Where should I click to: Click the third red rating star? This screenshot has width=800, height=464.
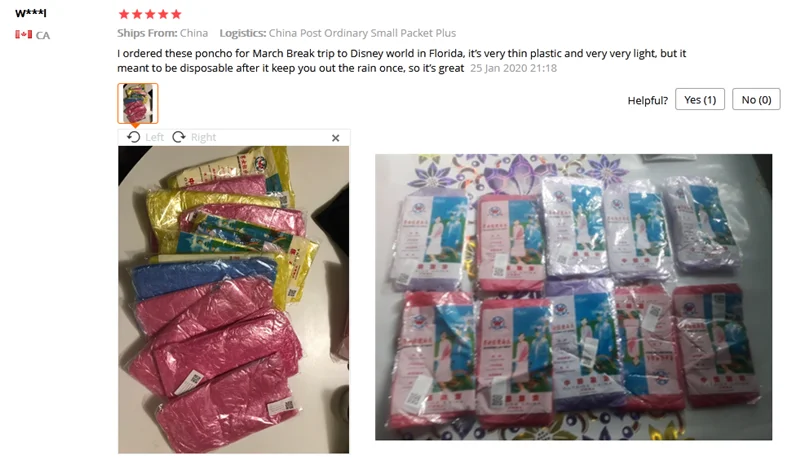[x=150, y=14]
